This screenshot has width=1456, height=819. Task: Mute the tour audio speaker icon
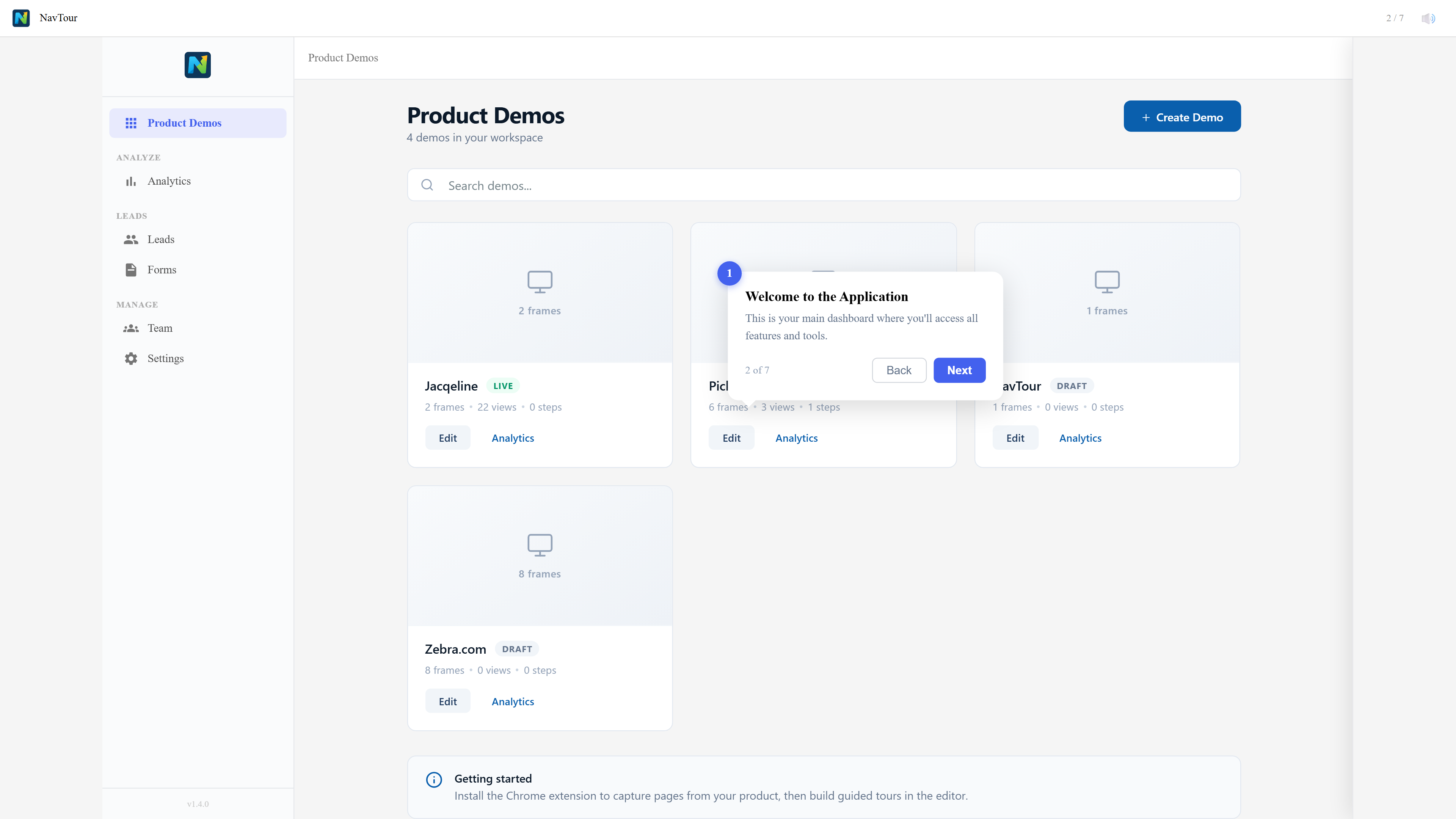[1428, 17]
